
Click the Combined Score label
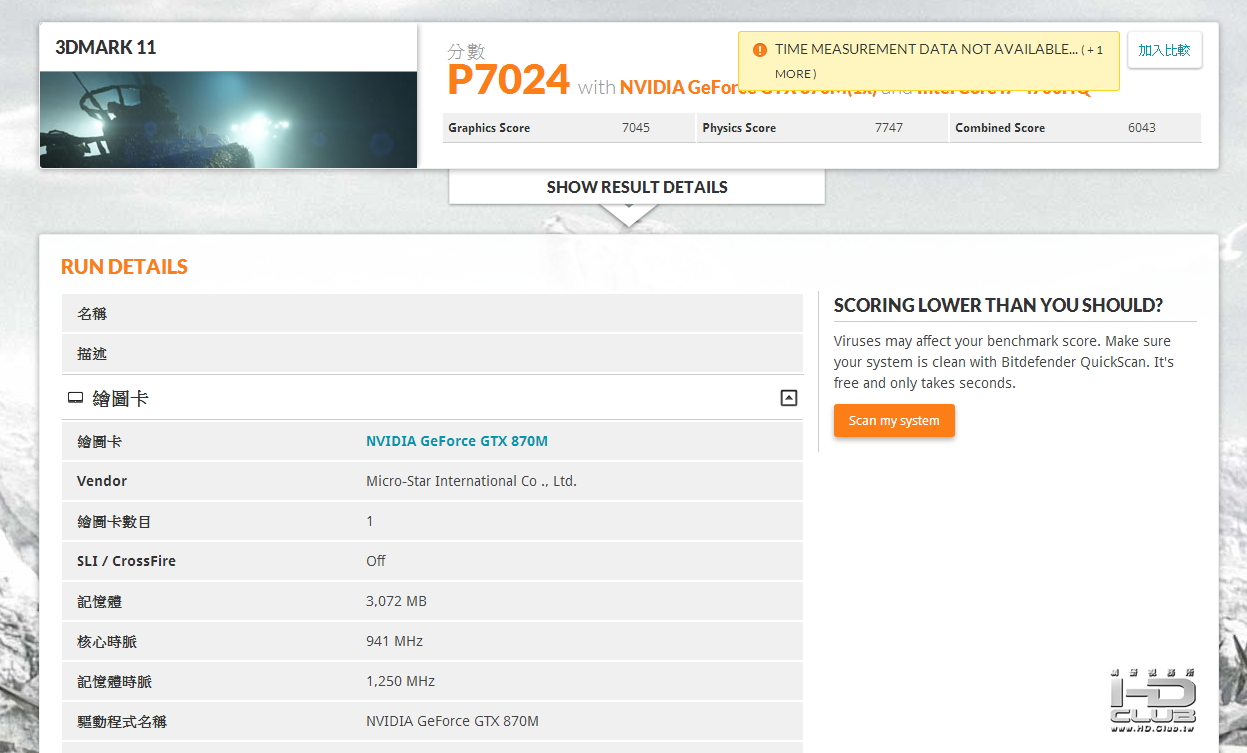click(1000, 128)
